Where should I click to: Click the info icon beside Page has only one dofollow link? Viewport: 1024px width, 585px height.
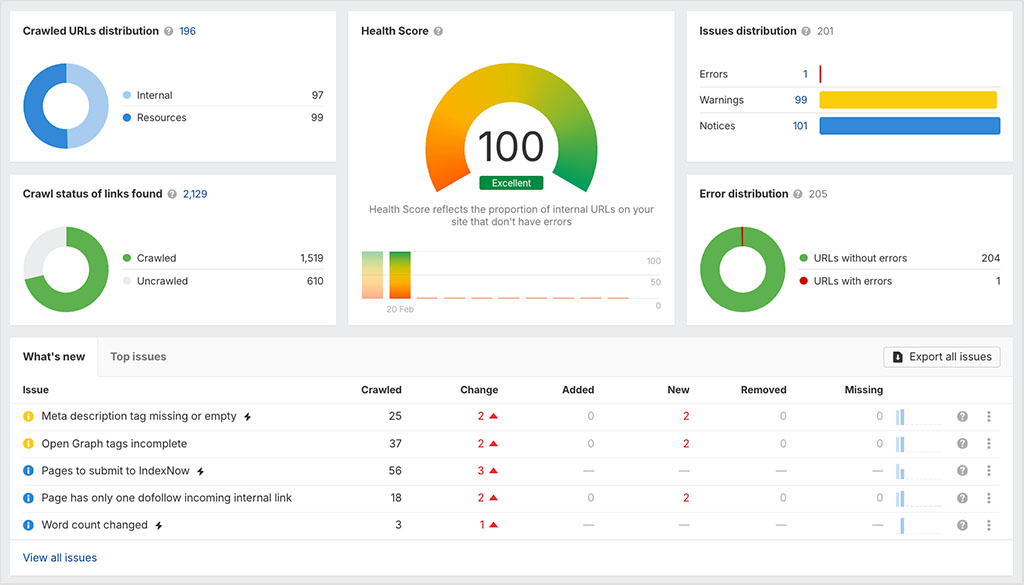29,497
